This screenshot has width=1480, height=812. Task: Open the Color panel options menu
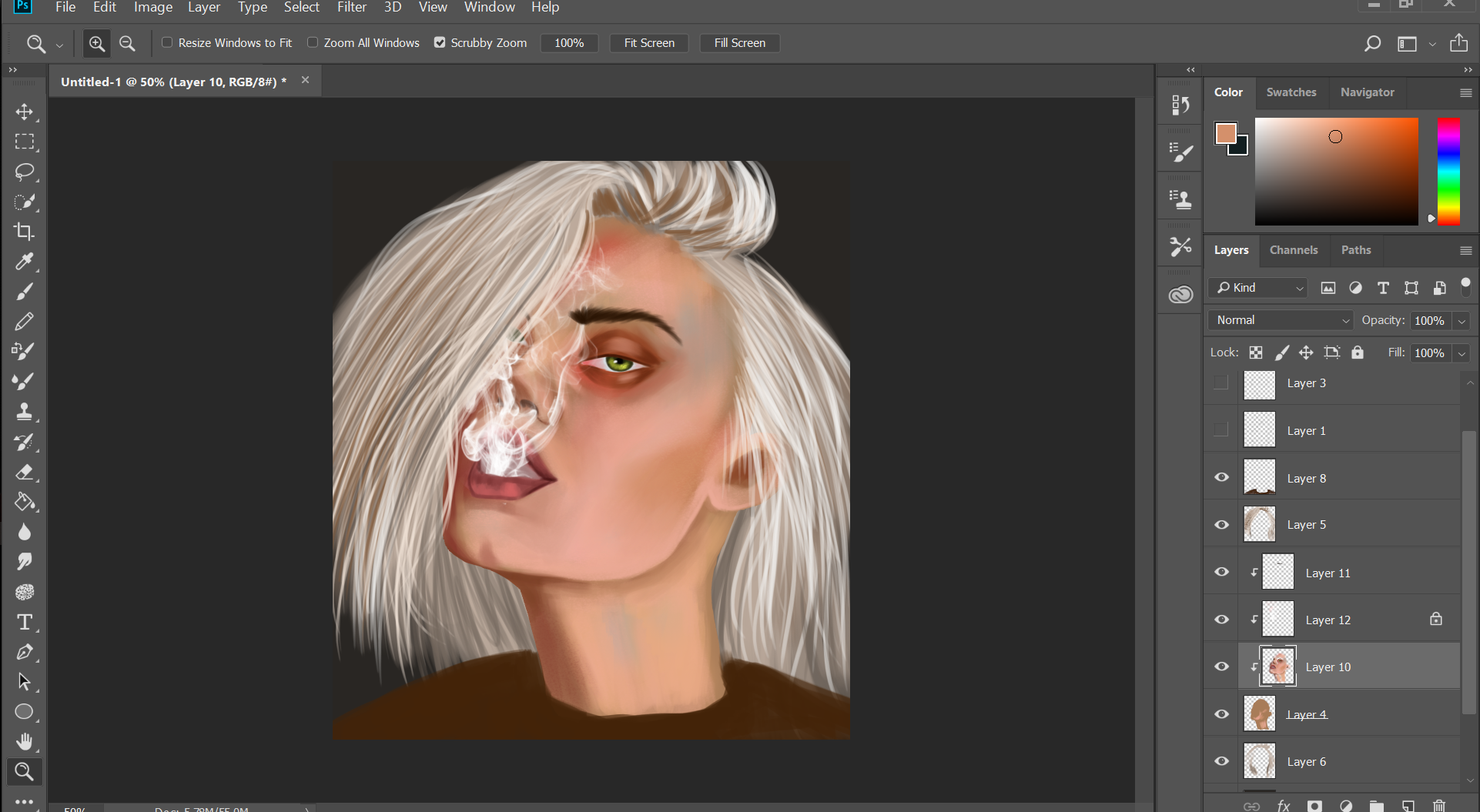(1465, 93)
